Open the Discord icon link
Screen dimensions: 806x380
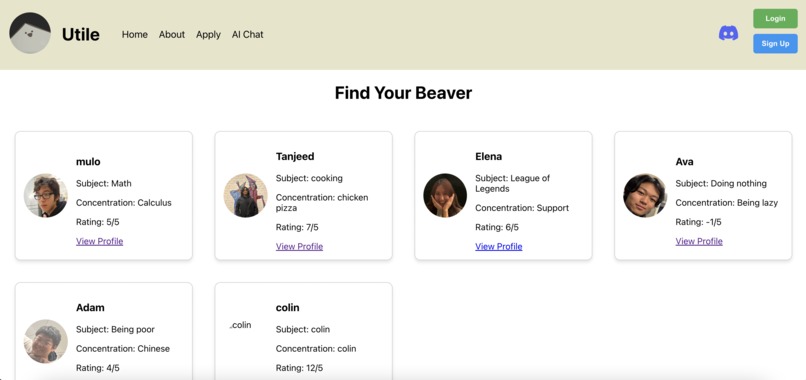[728, 33]
